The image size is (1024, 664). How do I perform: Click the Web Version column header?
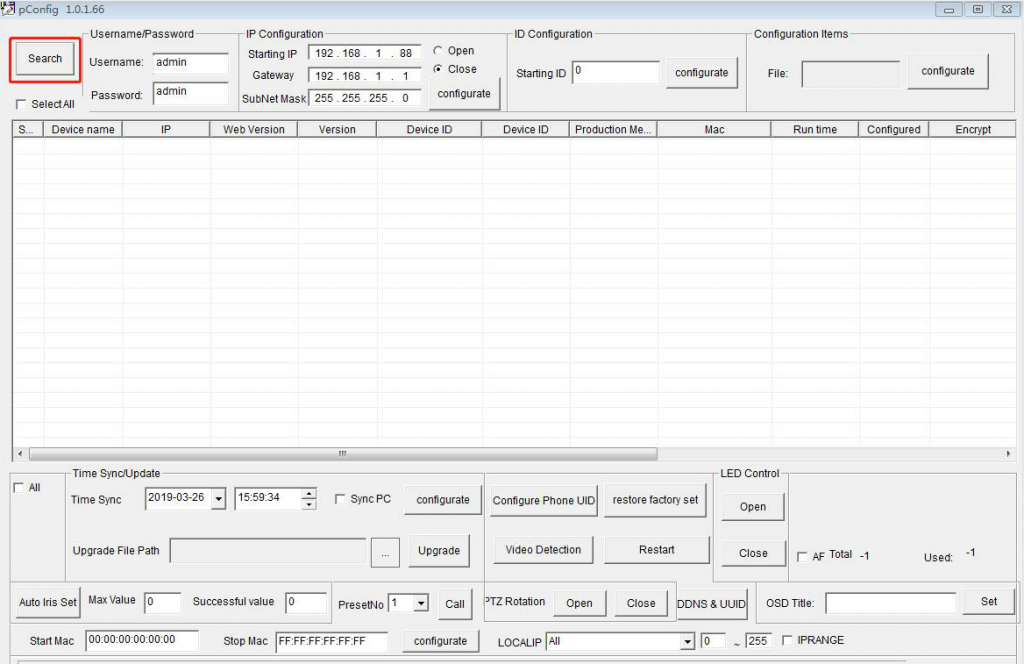pyautogui.click(x=254, y=129)
